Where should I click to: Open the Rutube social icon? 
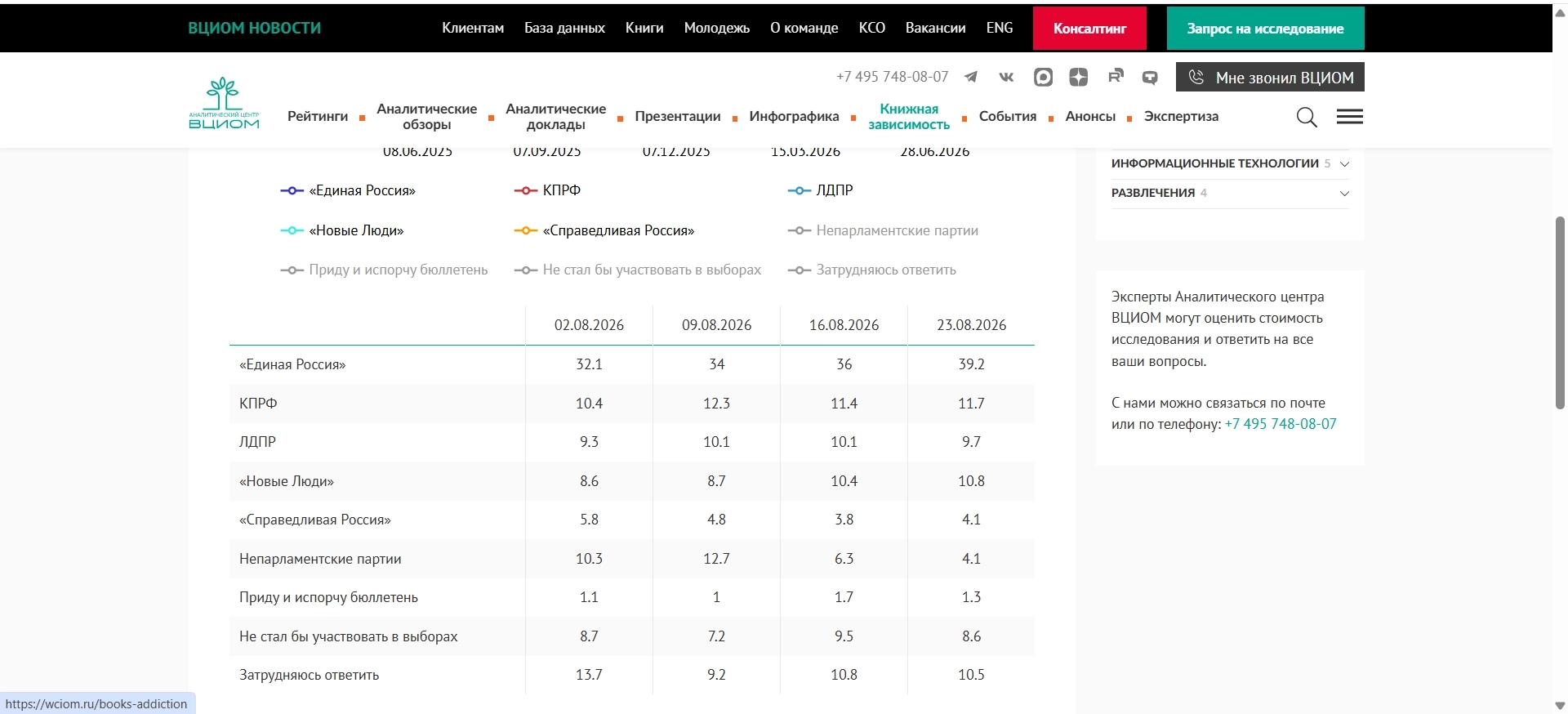[x=1116, y=77]
